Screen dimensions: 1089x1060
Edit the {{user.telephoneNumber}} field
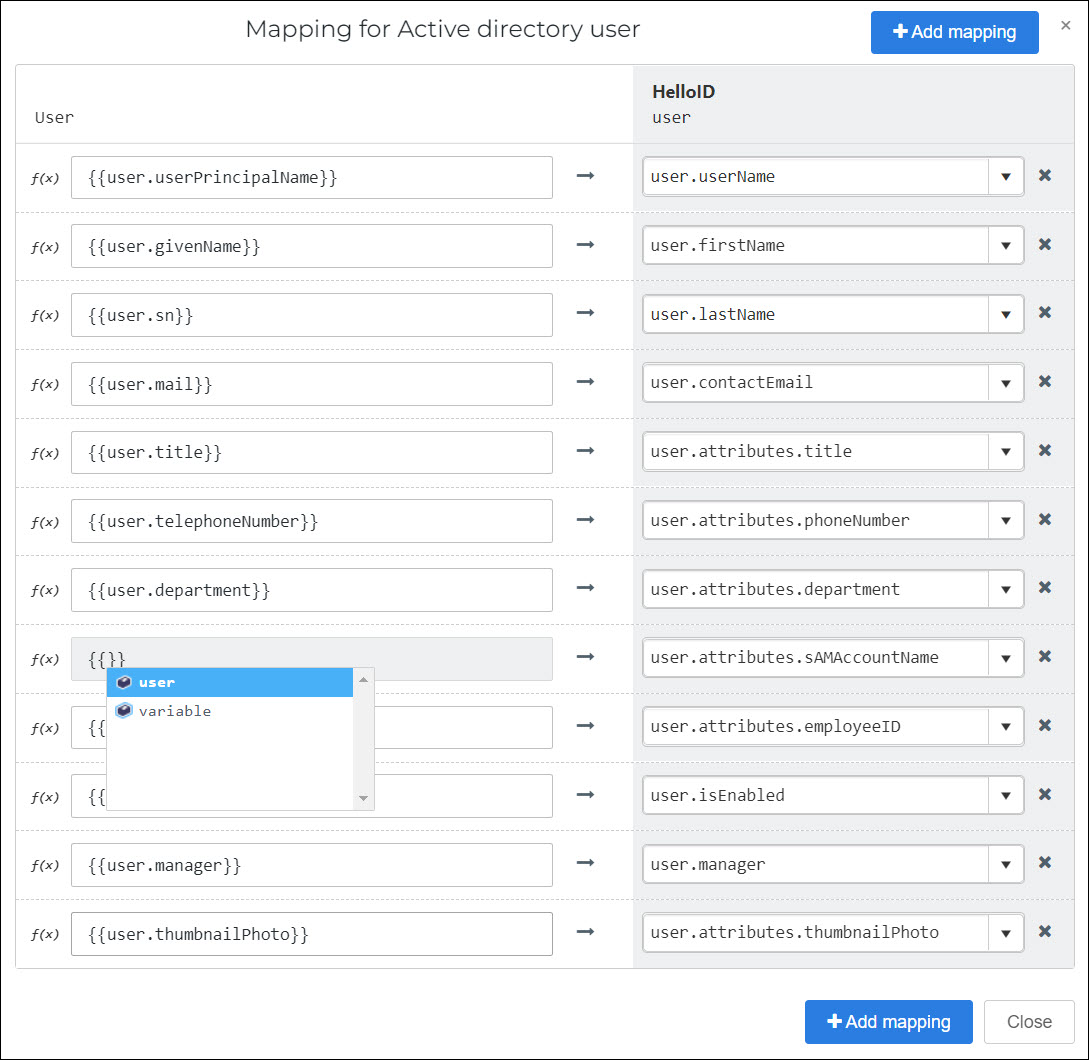312,522
